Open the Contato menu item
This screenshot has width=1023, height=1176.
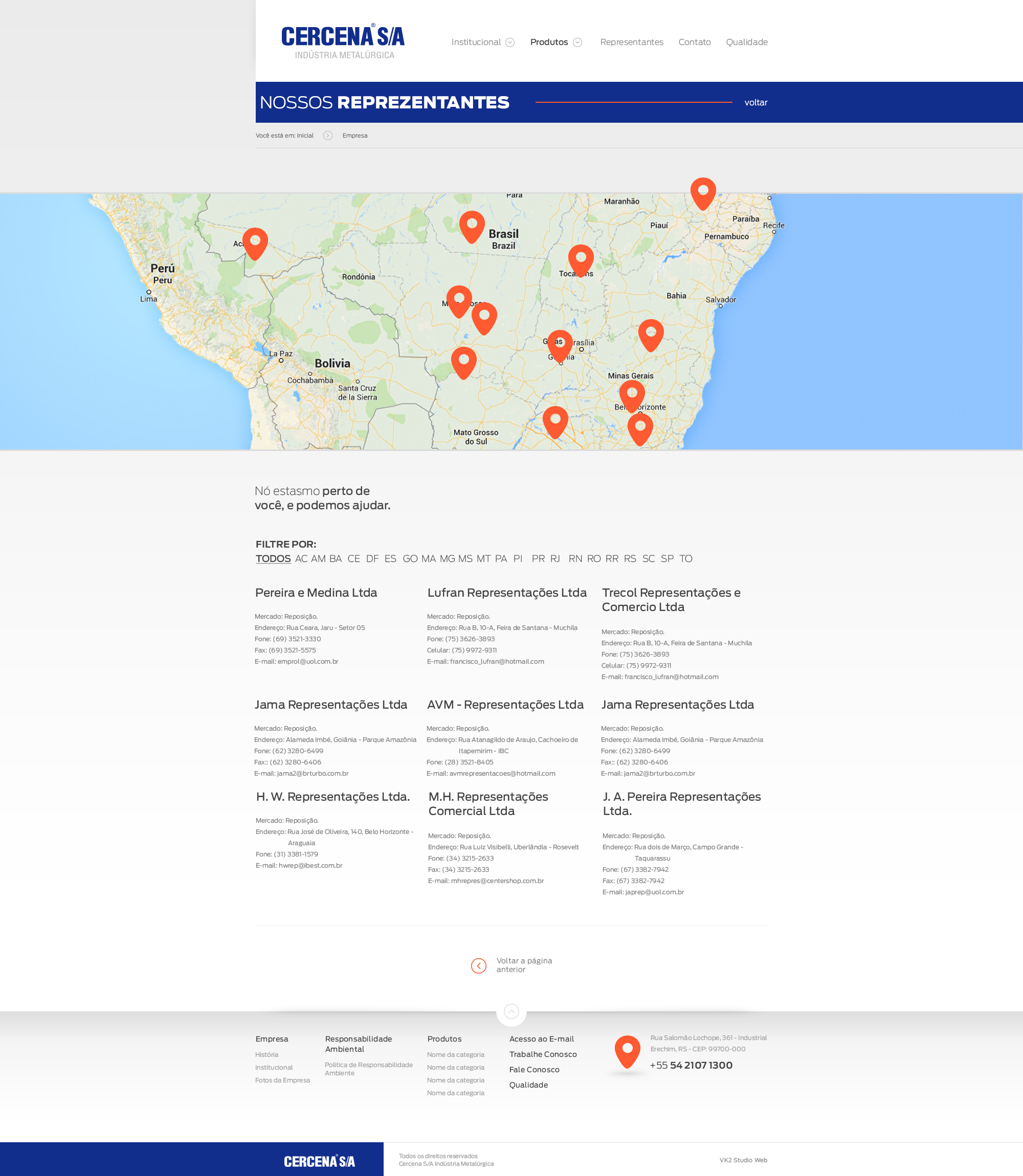pos(694,42)
